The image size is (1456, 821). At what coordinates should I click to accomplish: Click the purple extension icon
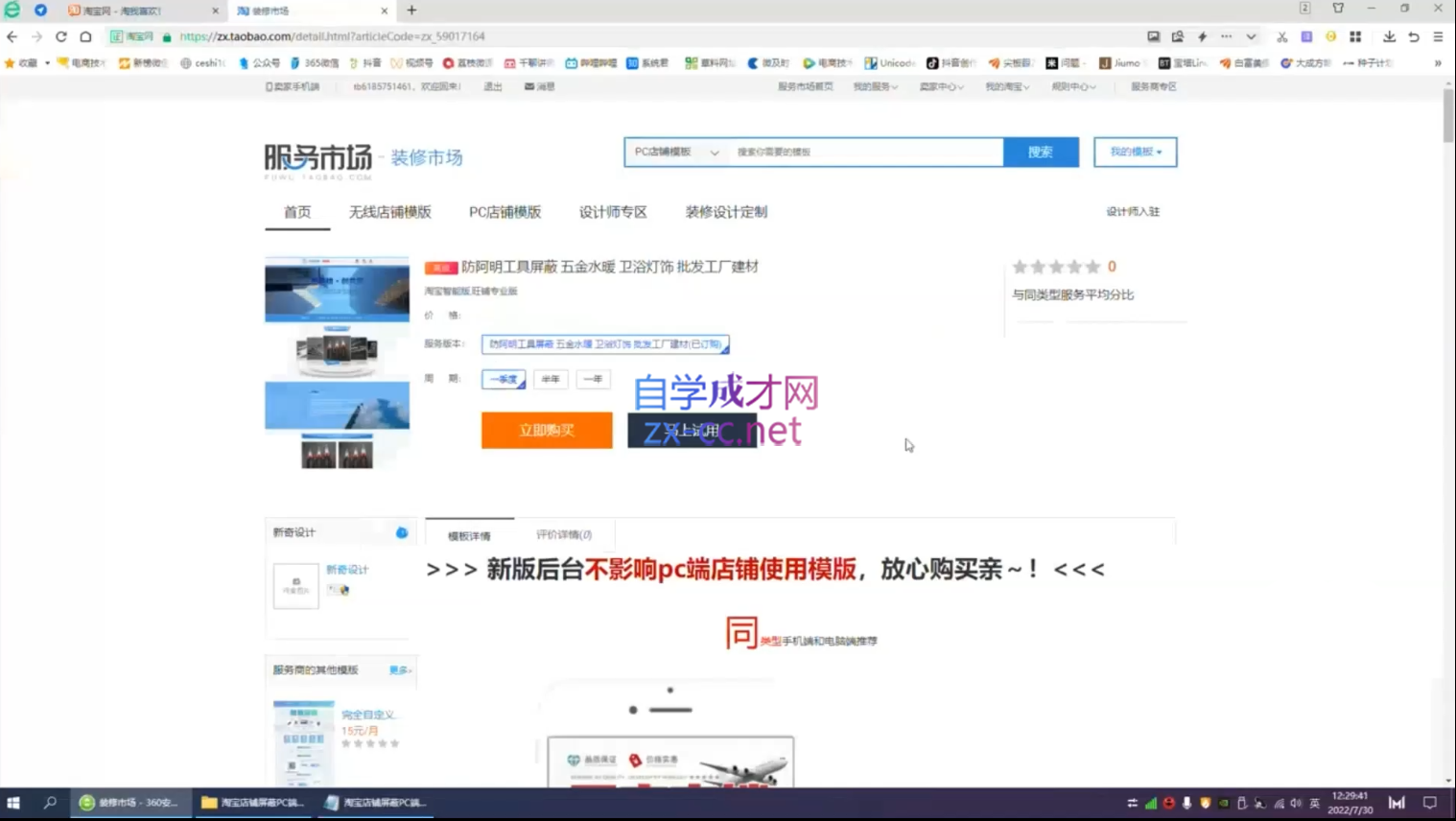point(1306,36)
